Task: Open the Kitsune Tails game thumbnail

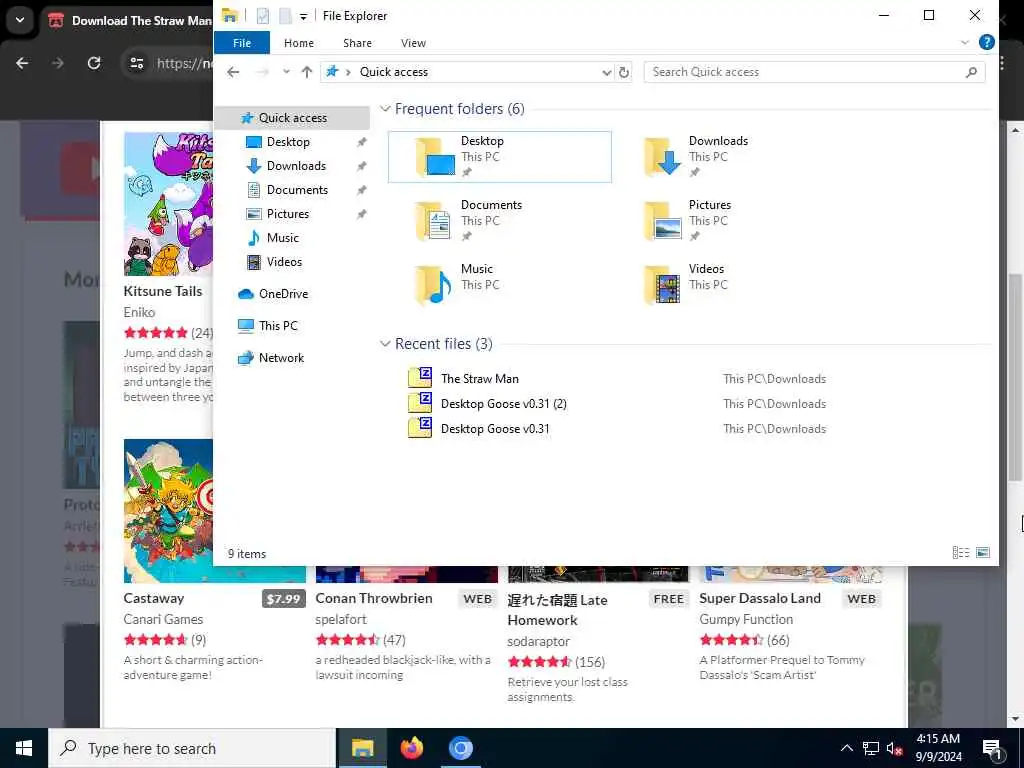Action: click(168, 204)
